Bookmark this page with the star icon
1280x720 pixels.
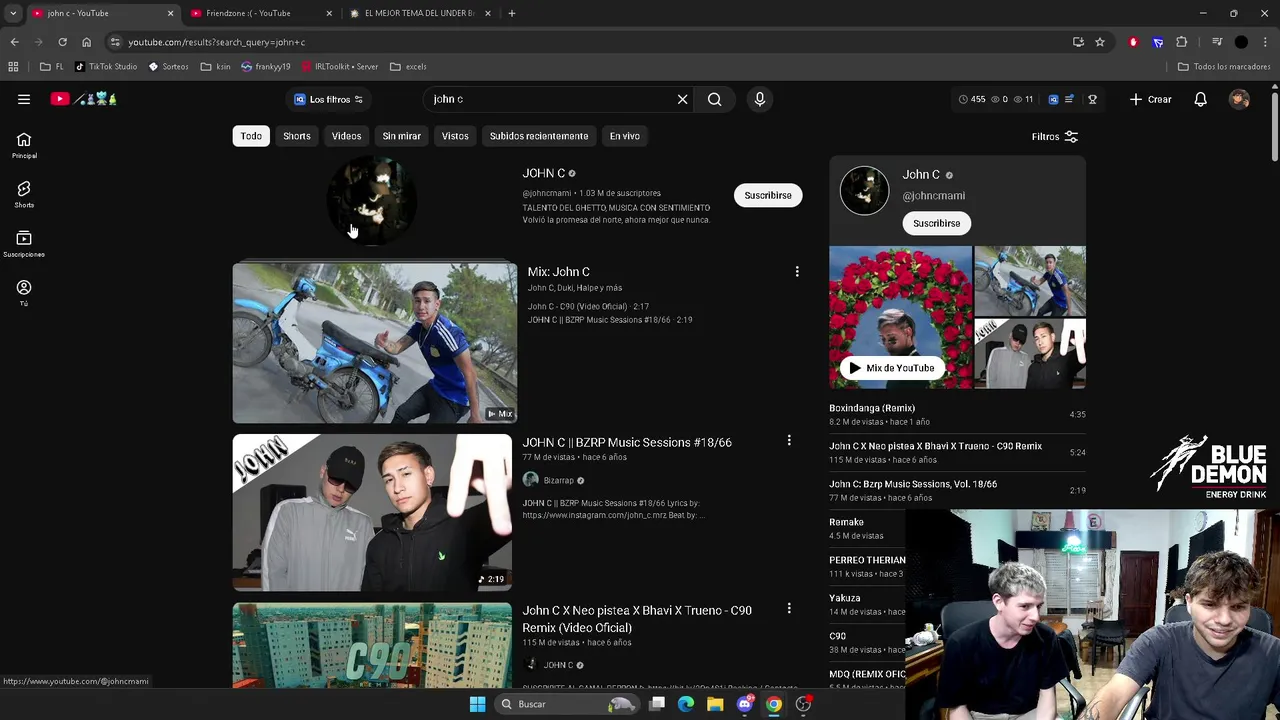1100,42
